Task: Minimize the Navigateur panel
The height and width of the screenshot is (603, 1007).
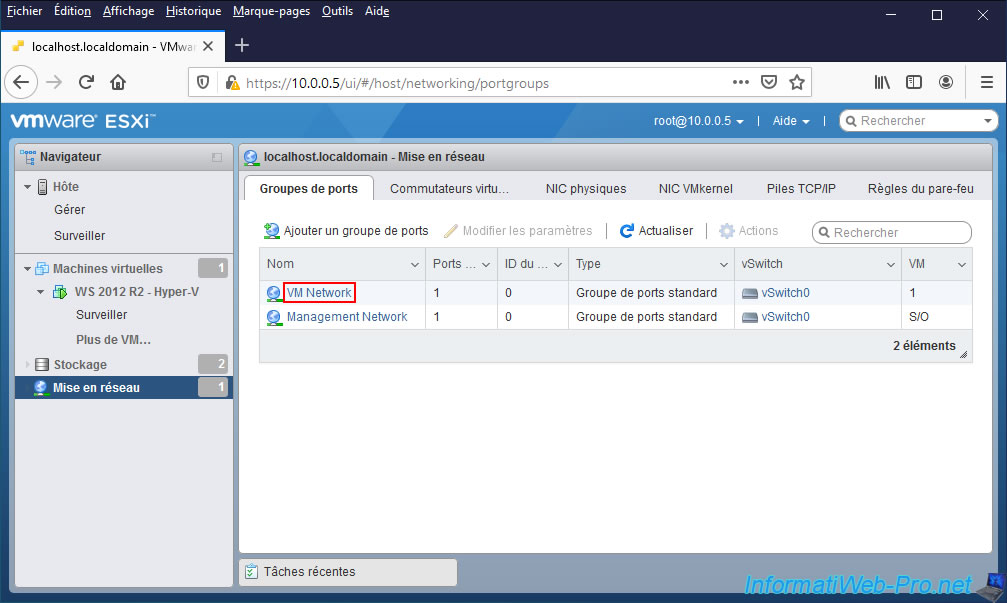Action: [217, 157]
